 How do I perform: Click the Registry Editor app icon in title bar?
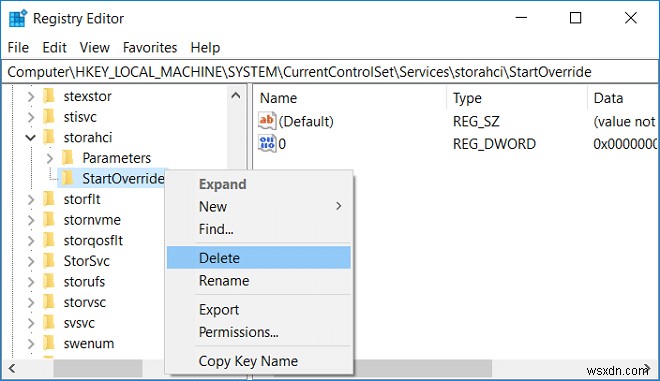point(17,19)
